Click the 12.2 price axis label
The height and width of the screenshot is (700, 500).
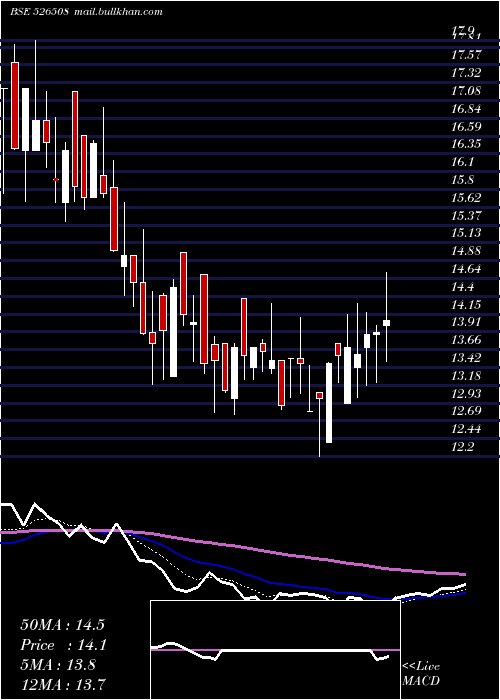point(462,447)
